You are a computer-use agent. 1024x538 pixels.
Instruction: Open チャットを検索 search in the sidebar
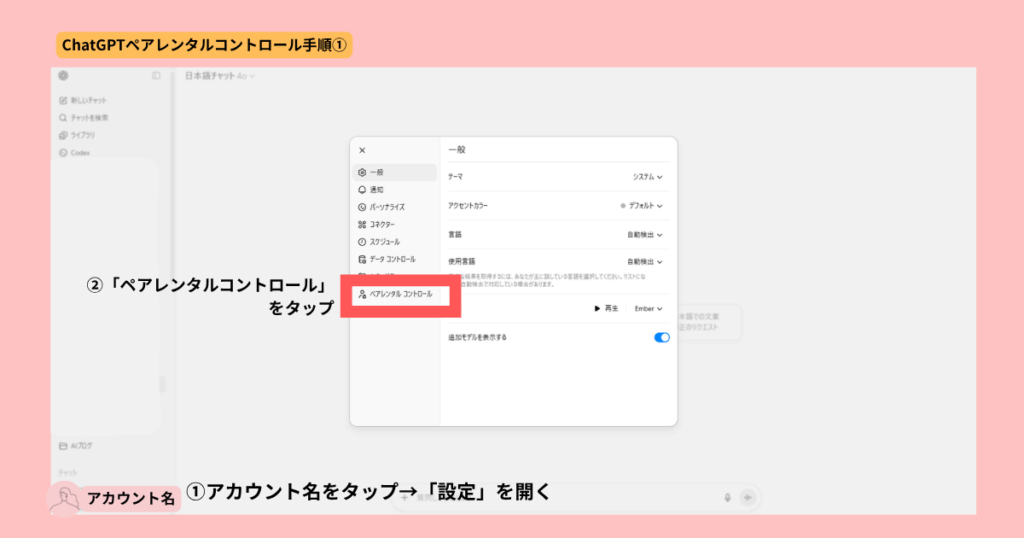84,118
